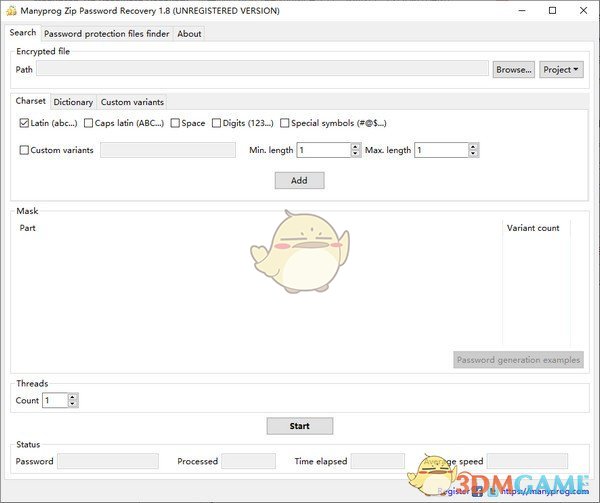Screen dimensions: 600x503
Task: Click the Max. length value field
Action: click(442, 150)
